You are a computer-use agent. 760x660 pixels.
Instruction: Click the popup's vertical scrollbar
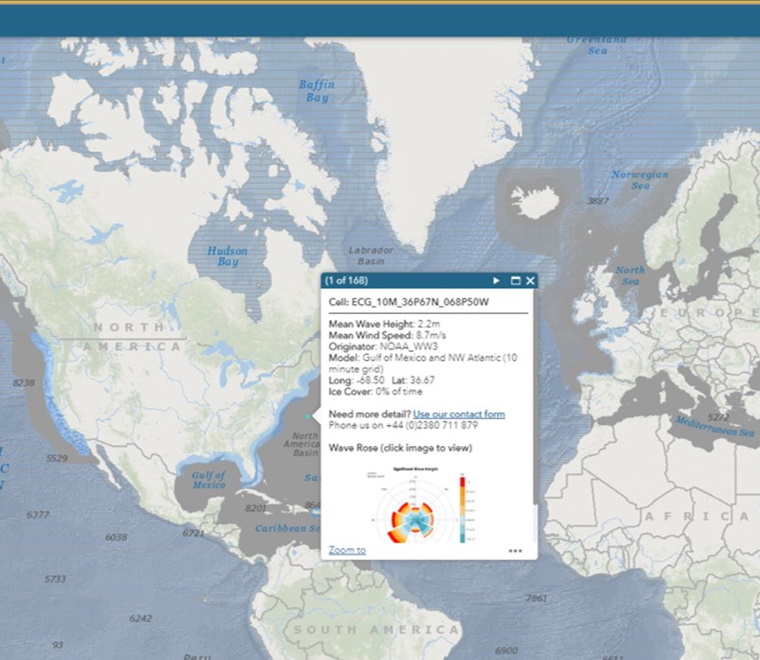[x=534, y=400]
